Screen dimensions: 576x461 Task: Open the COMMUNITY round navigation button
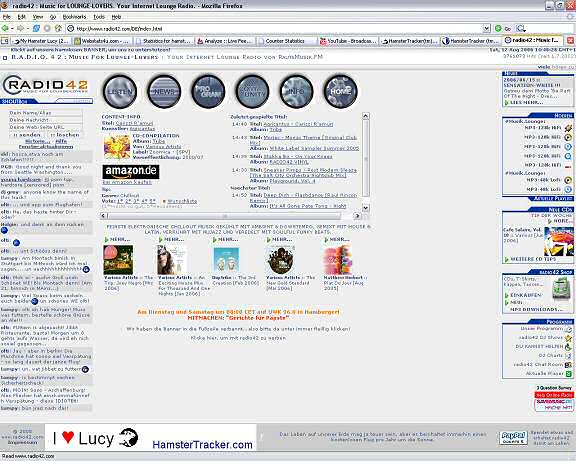click(252, 91)
